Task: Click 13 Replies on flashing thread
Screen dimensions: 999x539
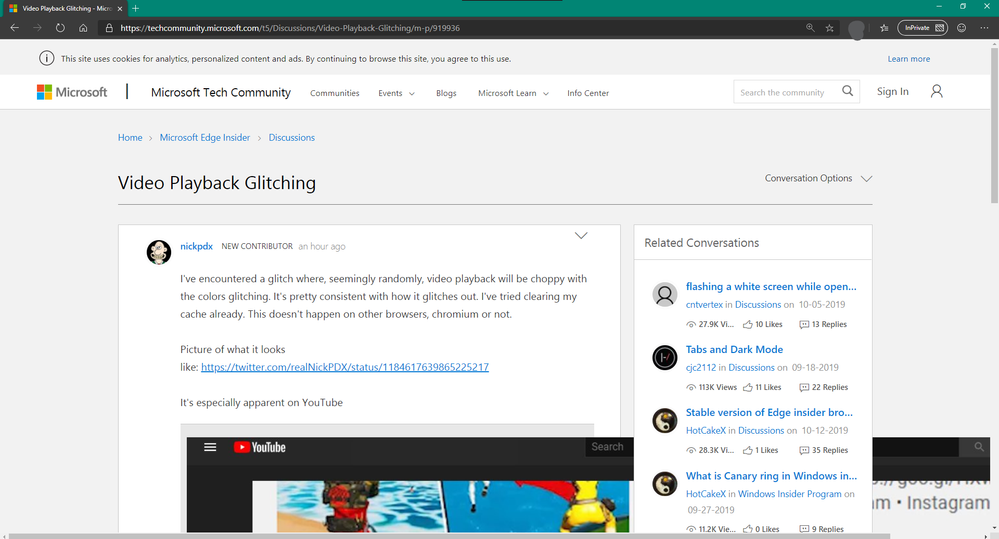Action: (823, 324)
